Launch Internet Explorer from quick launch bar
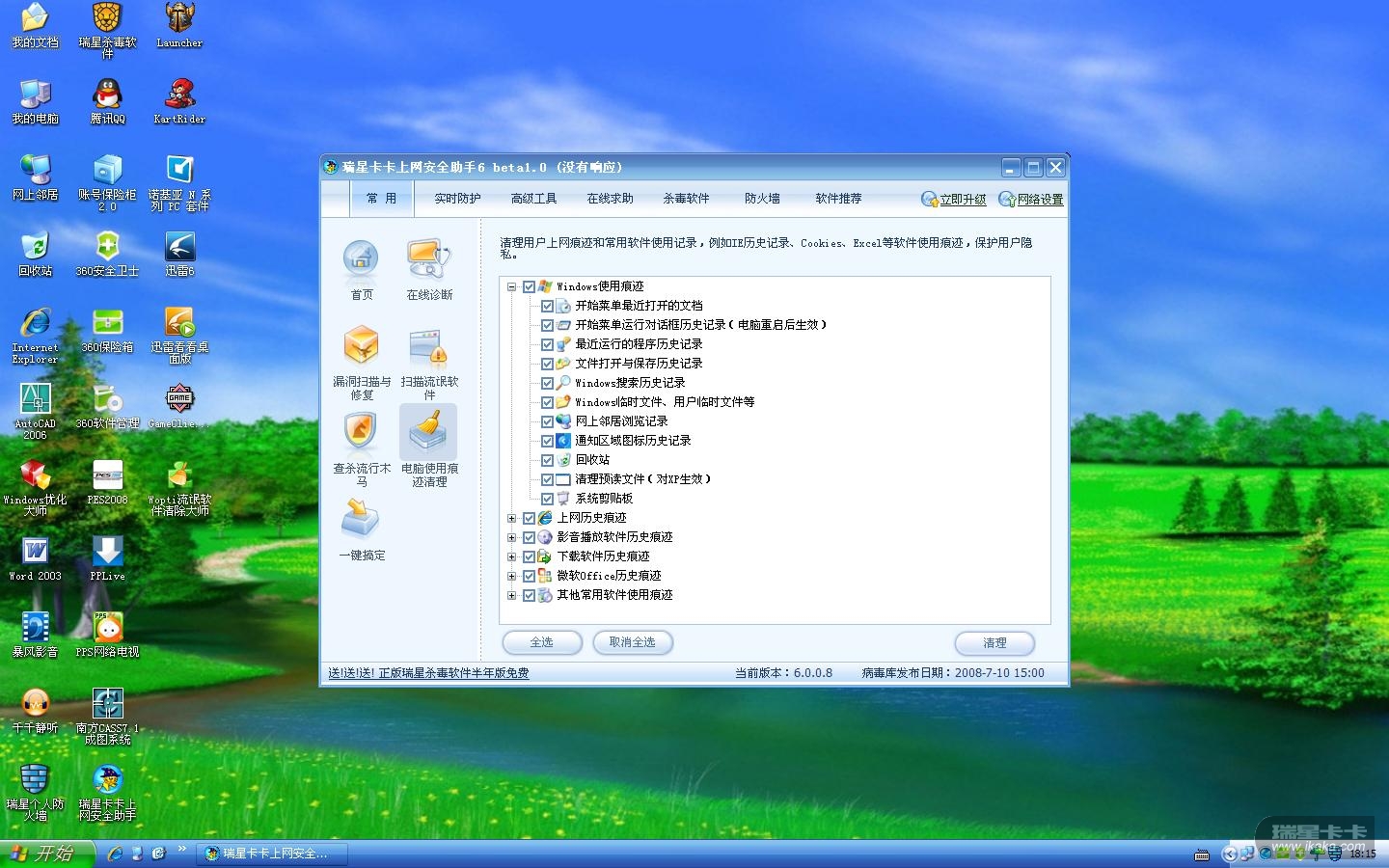Screen dimensions: 1389x868 coord(115,854)
